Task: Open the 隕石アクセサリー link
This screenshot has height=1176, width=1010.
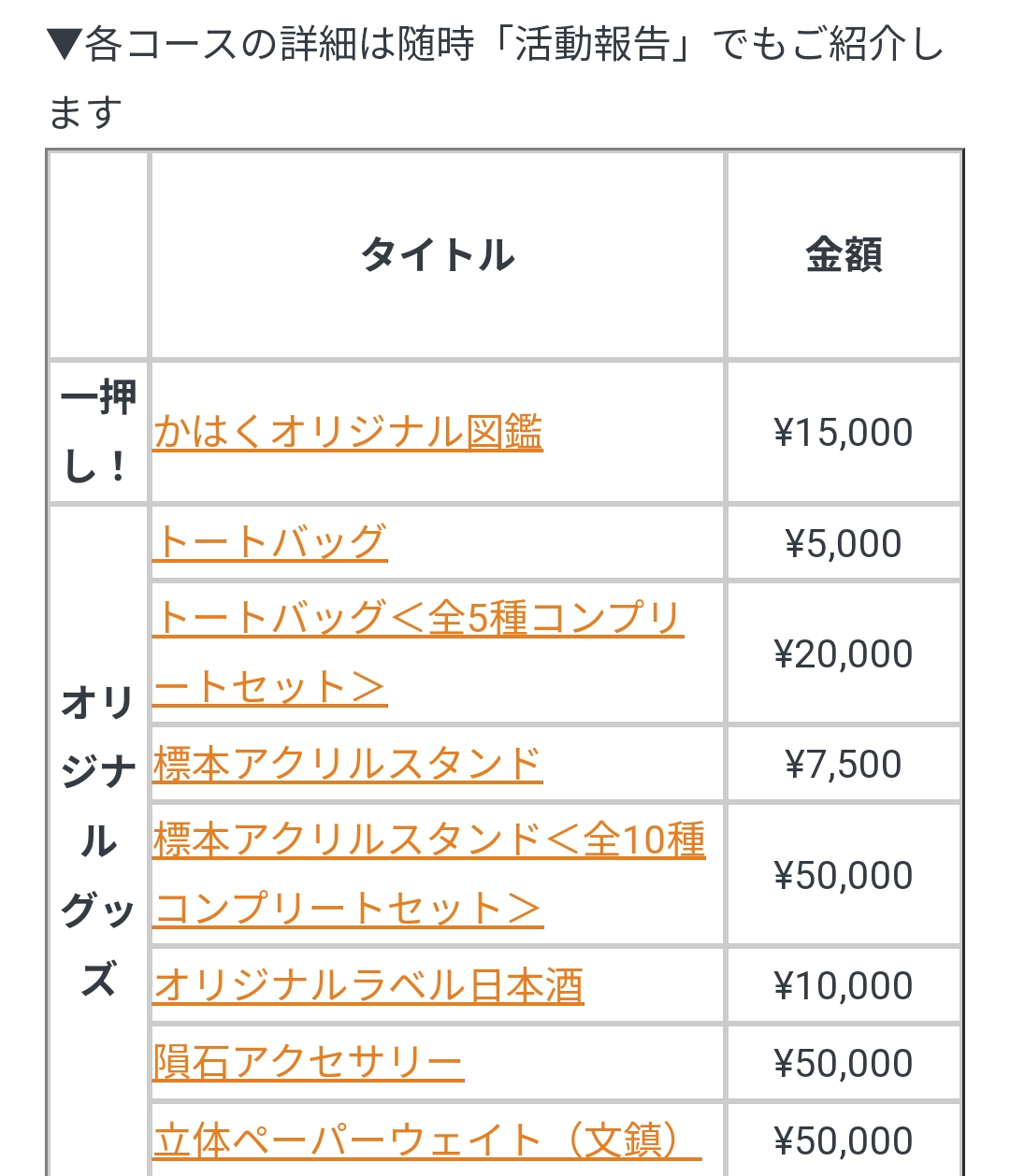Action: (309, 1062)
